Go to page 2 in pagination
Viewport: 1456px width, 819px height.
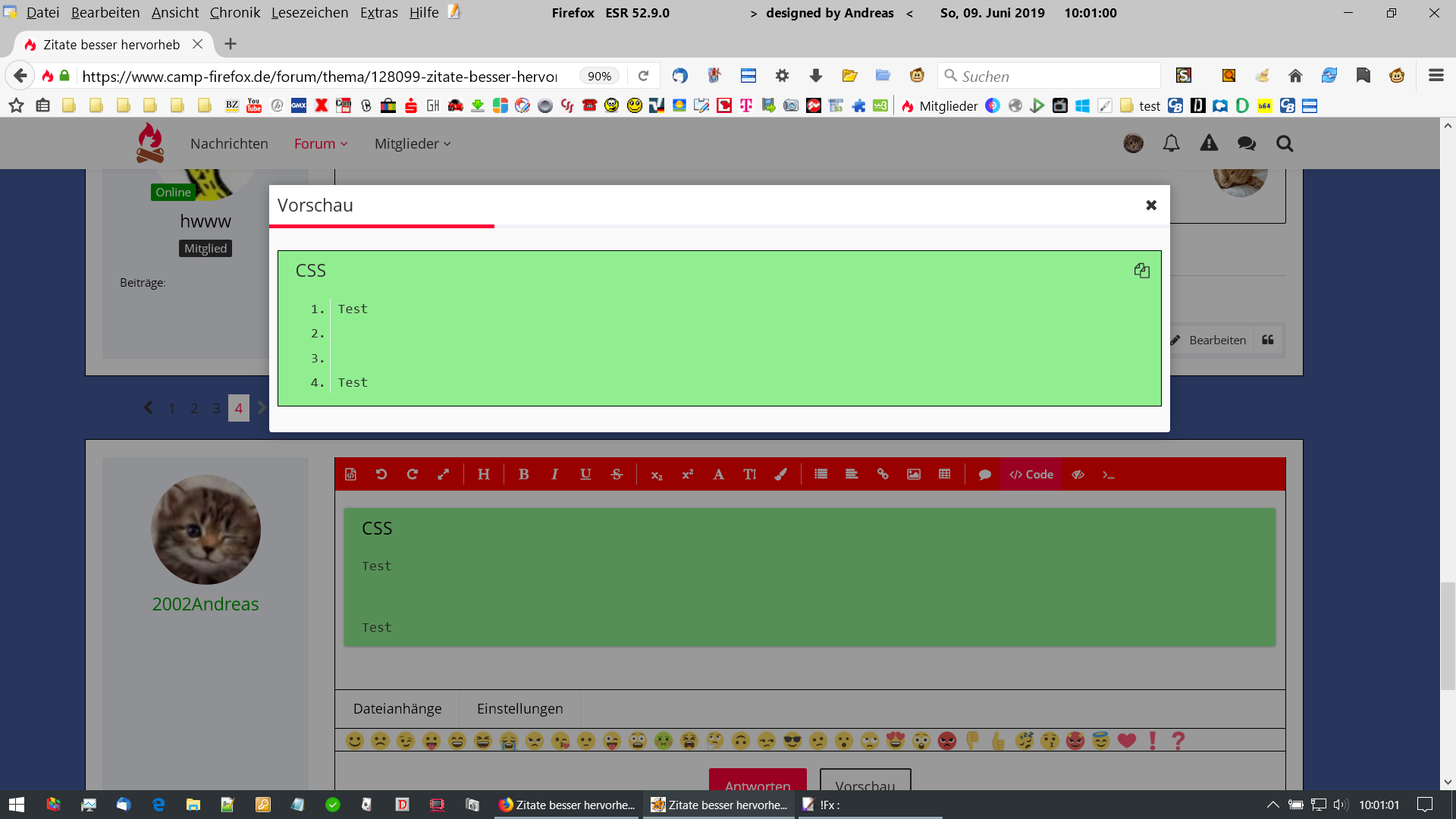click(194, 408)
